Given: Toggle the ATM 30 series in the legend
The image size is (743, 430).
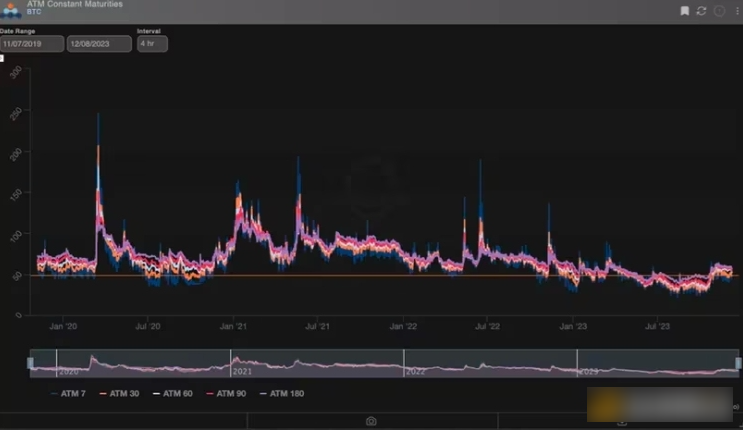Looking at the screenshot, I should 119,394.
